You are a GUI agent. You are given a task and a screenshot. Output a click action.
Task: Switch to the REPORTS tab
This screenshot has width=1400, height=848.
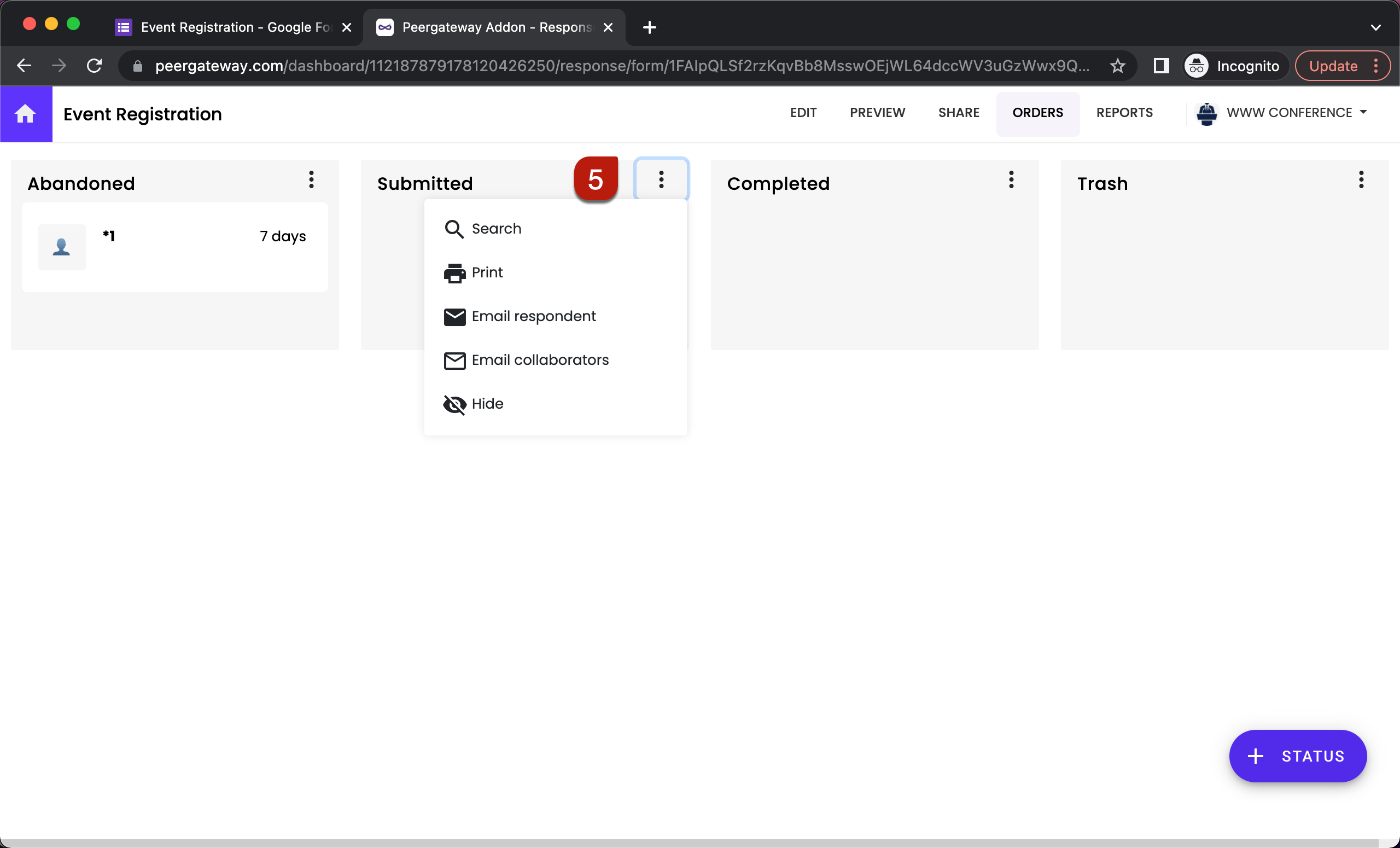[x=1125, y=113]
